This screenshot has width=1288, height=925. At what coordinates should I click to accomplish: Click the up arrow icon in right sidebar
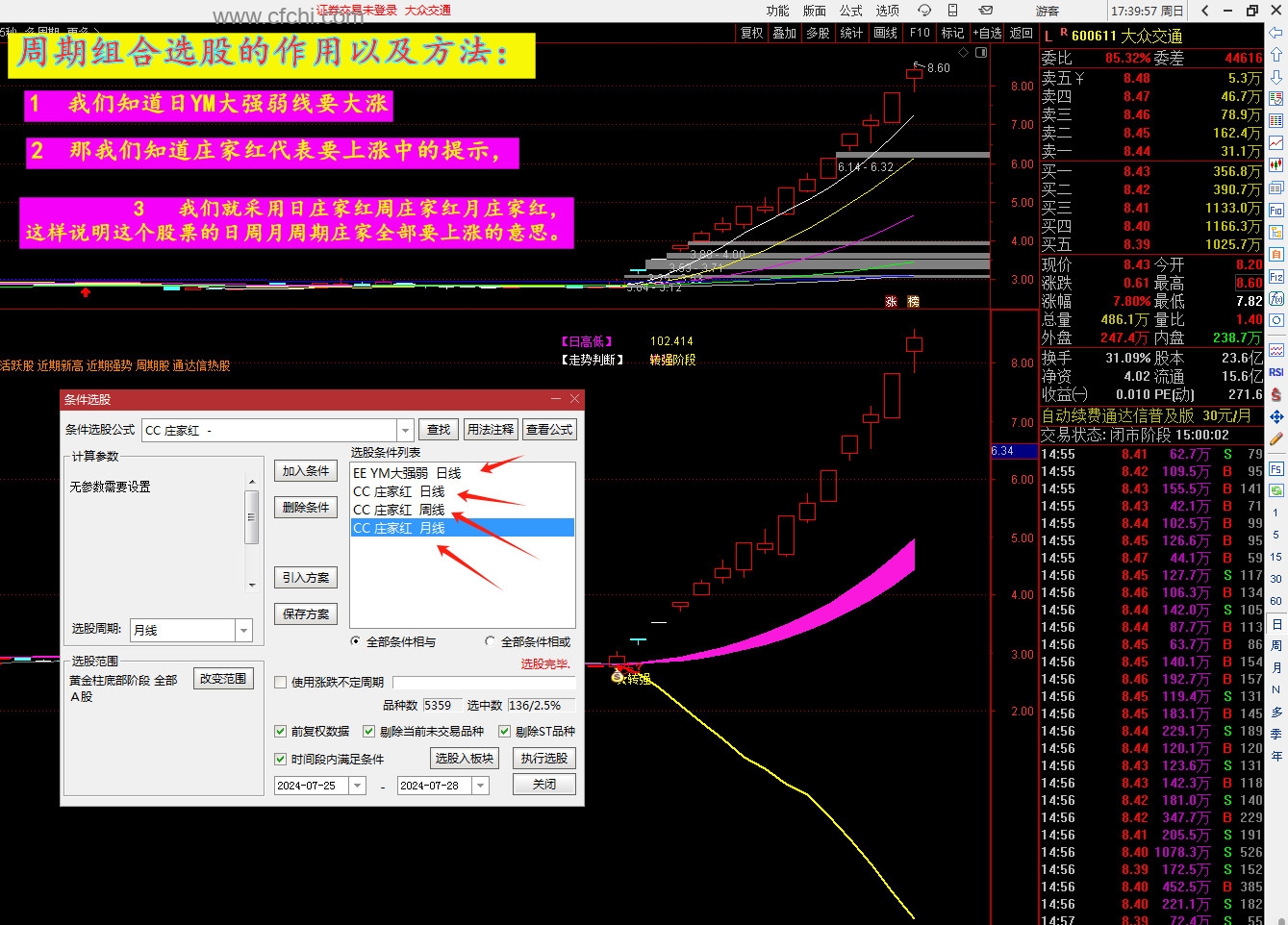(1276, 55)
